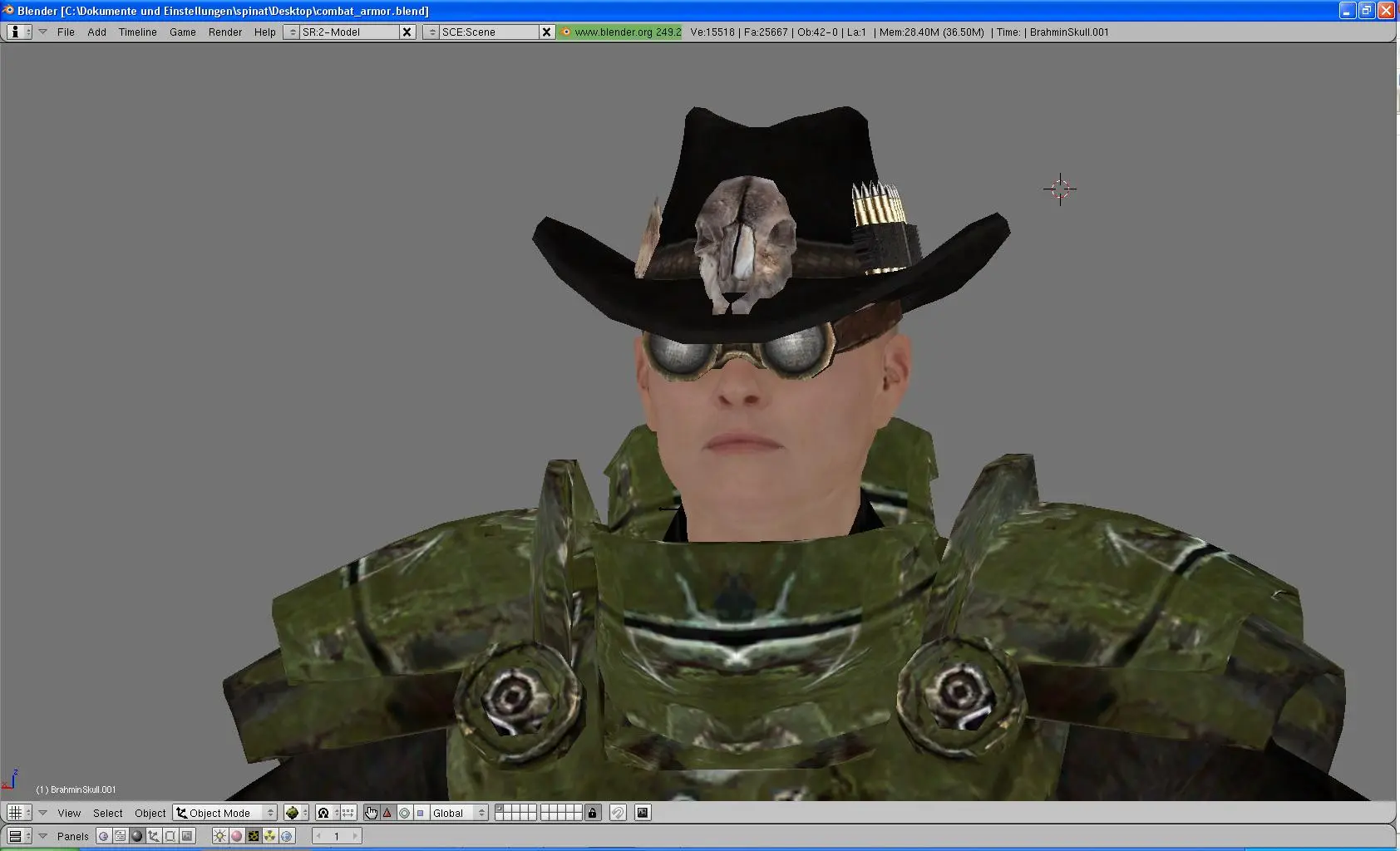Select the first layer button in layer grid
The image size is (1400, 851).
499,809
